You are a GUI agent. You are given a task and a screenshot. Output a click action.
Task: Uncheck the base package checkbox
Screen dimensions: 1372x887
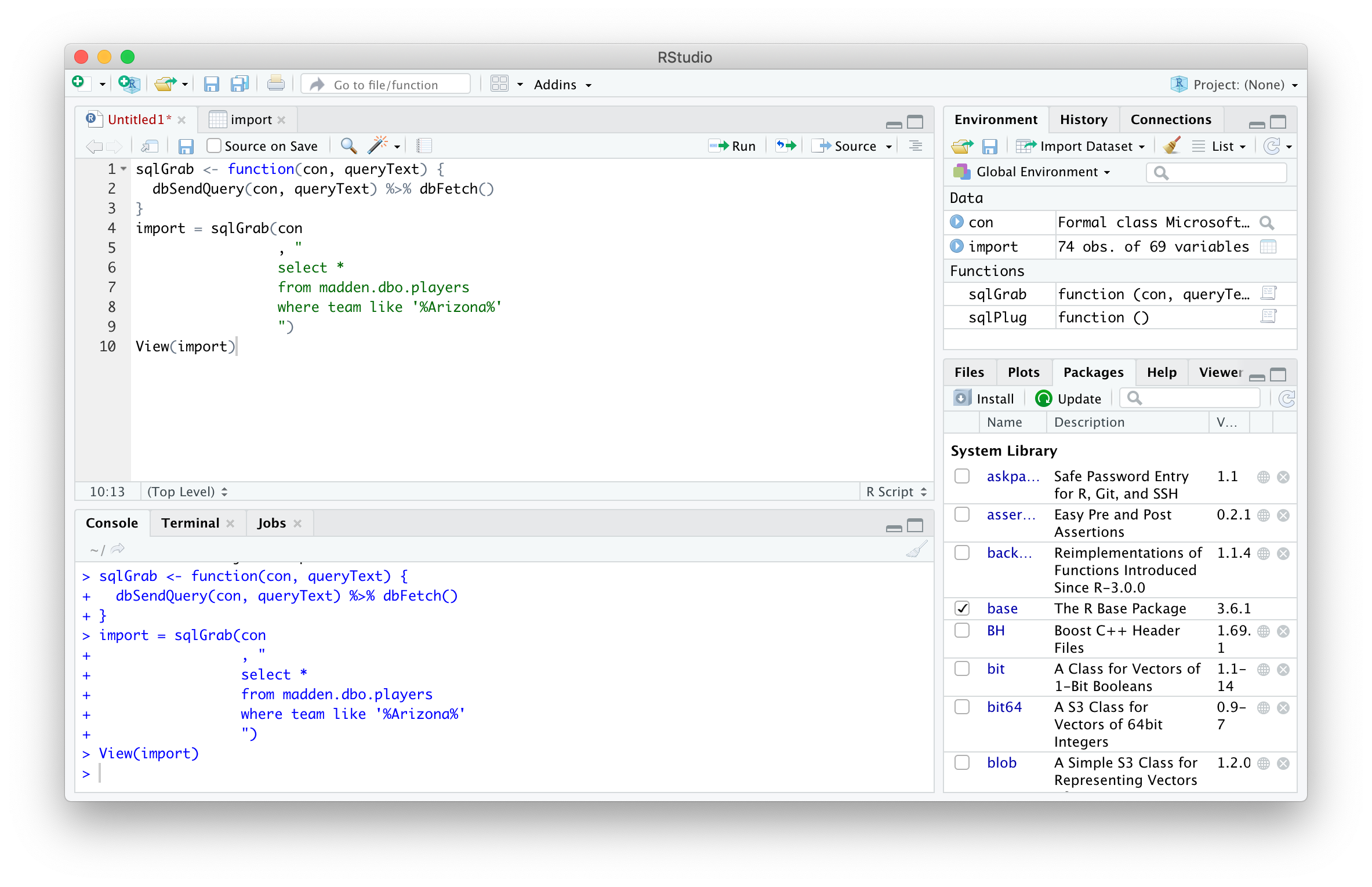pos(962,608)
